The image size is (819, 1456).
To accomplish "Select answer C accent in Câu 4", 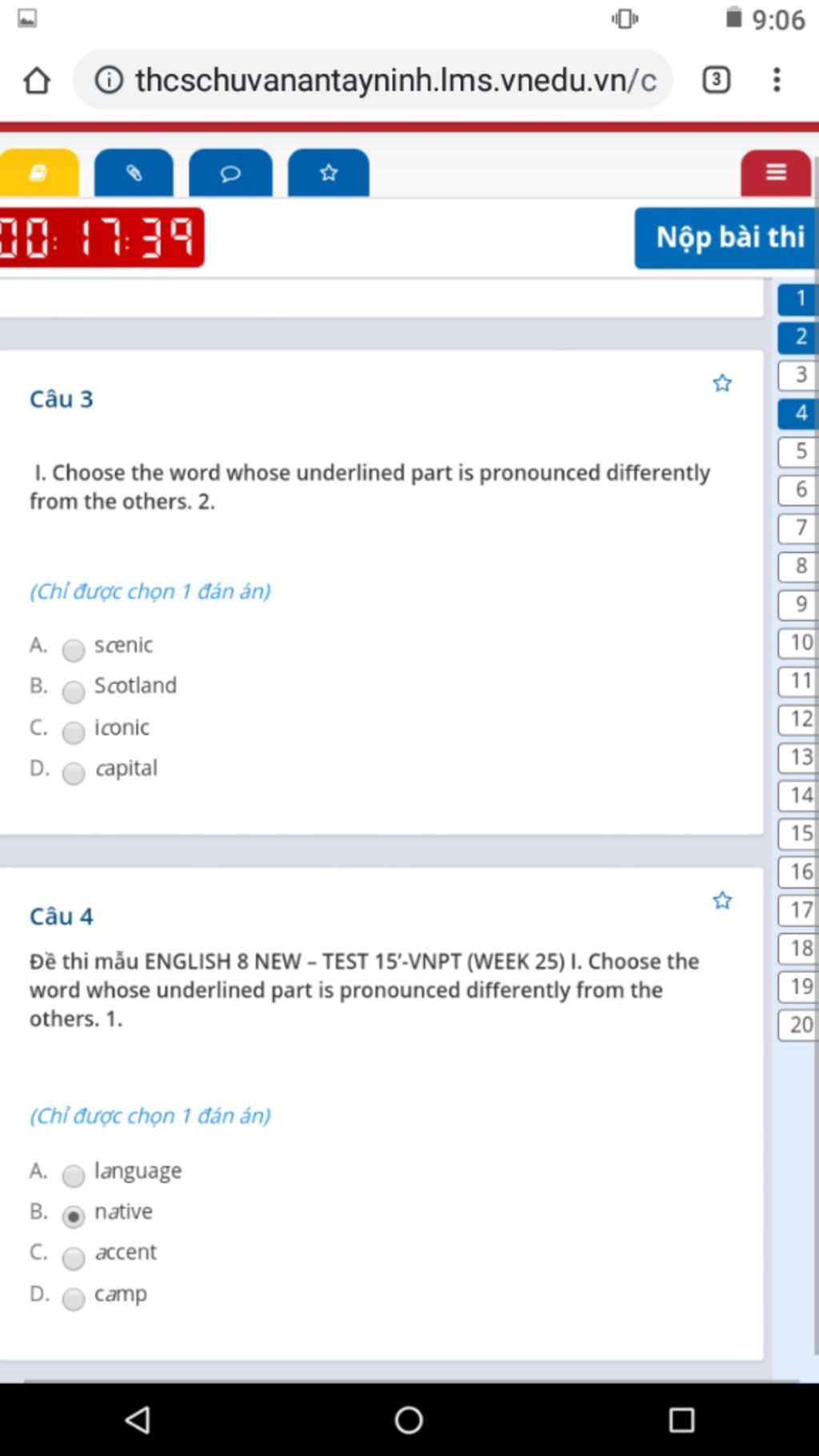I will point(74,1258).
